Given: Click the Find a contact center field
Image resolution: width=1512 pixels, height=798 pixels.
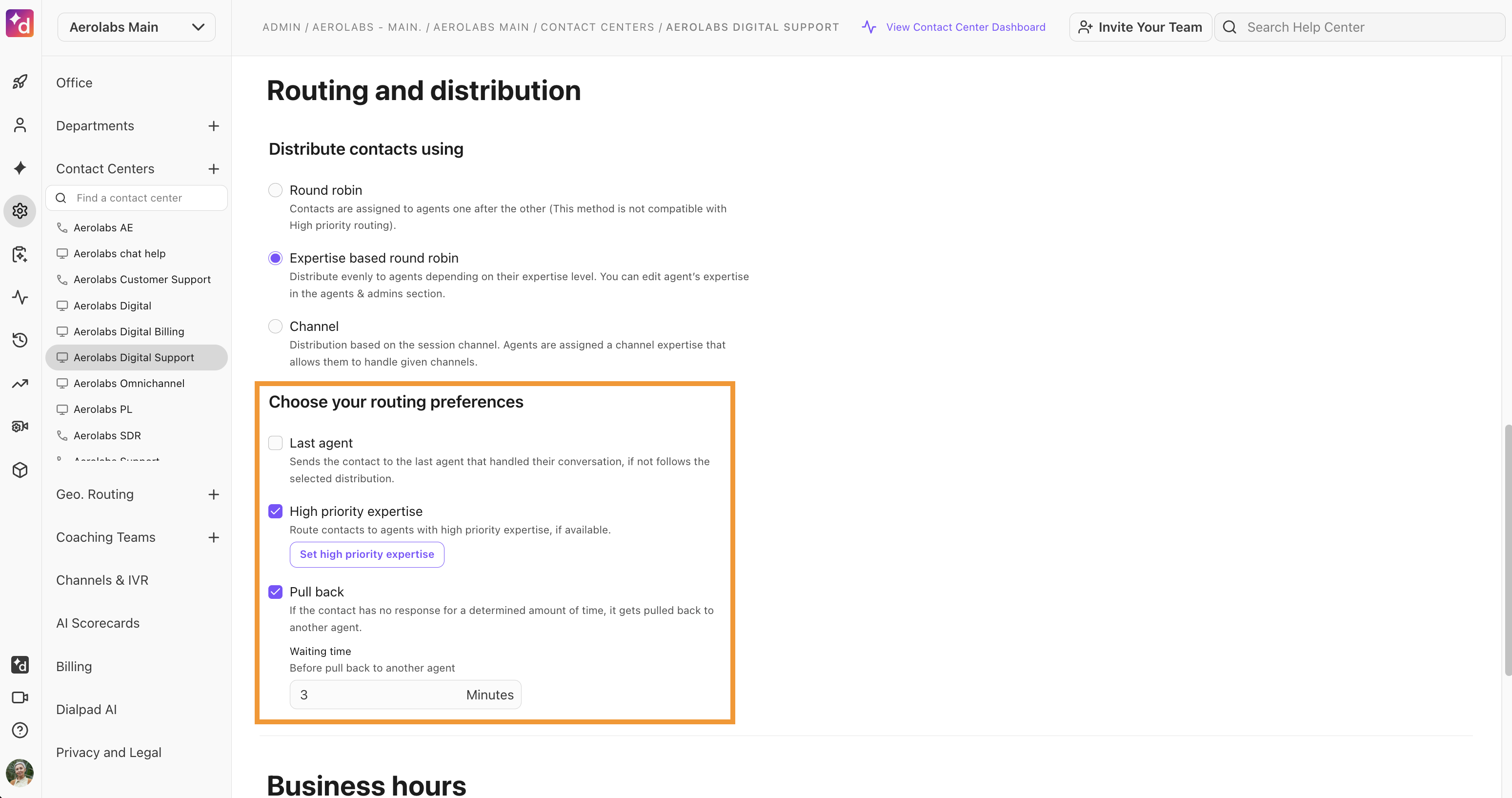Looking at the screenshot, I should (137, 198).
